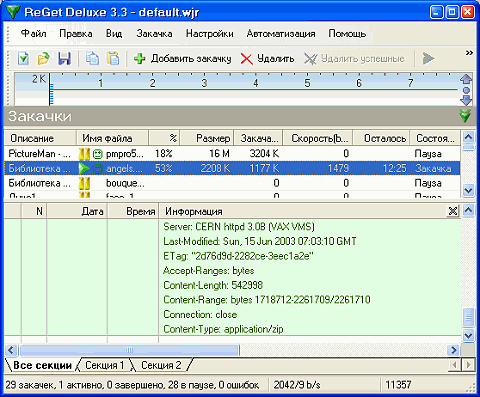This screenshot has width=480, height=397.
Task: Sort by the Скорость column header
Action: click(x=318, y=138)
